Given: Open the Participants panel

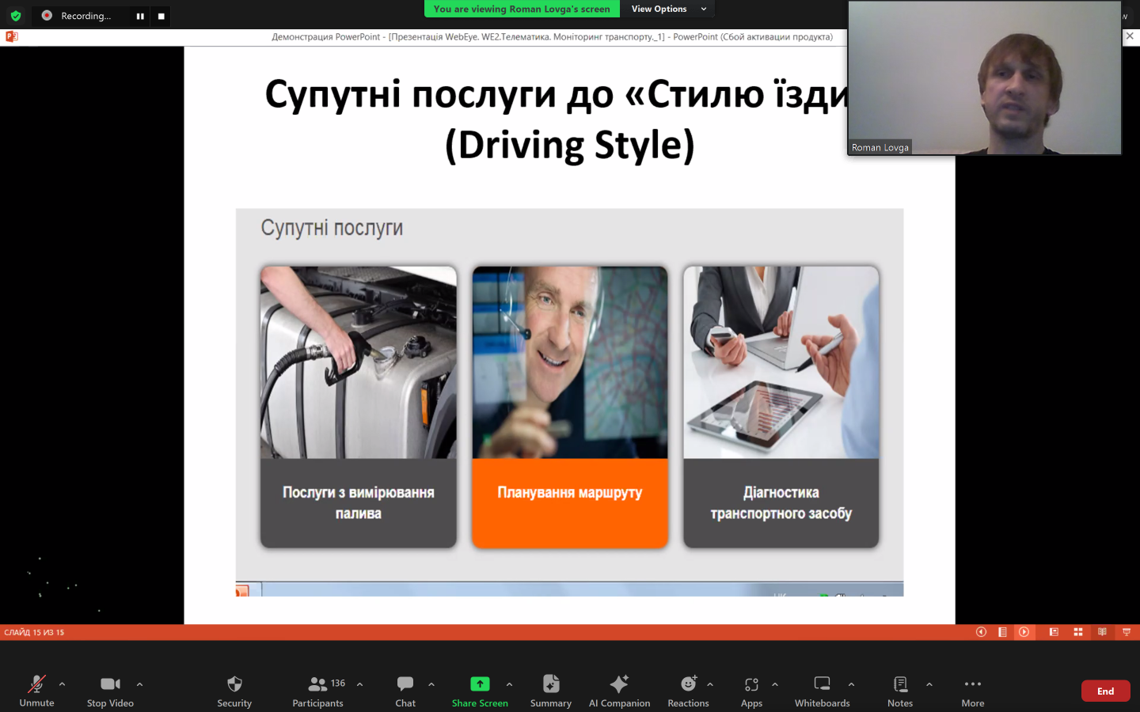Looking at the screenshot, I should (x=318, y=690).
